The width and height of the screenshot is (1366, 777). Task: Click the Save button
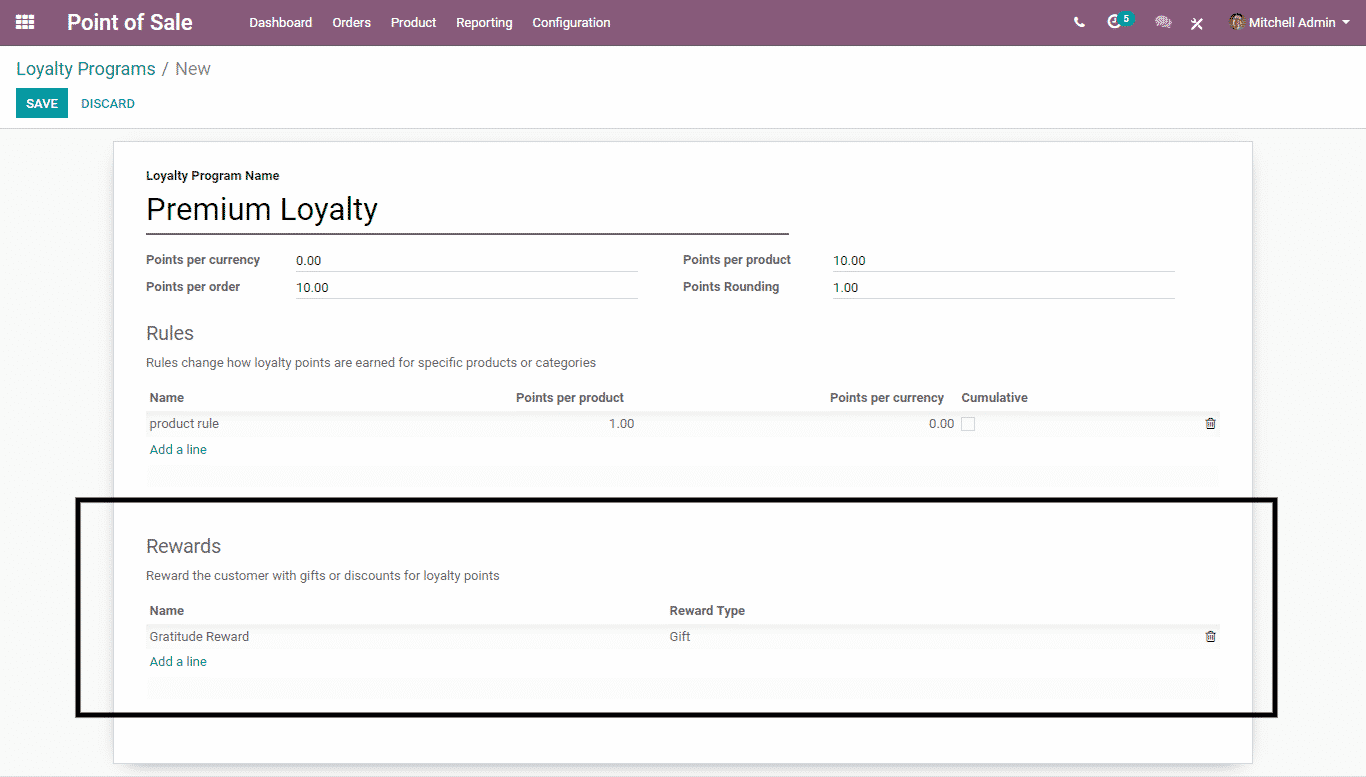coord(42,104)
